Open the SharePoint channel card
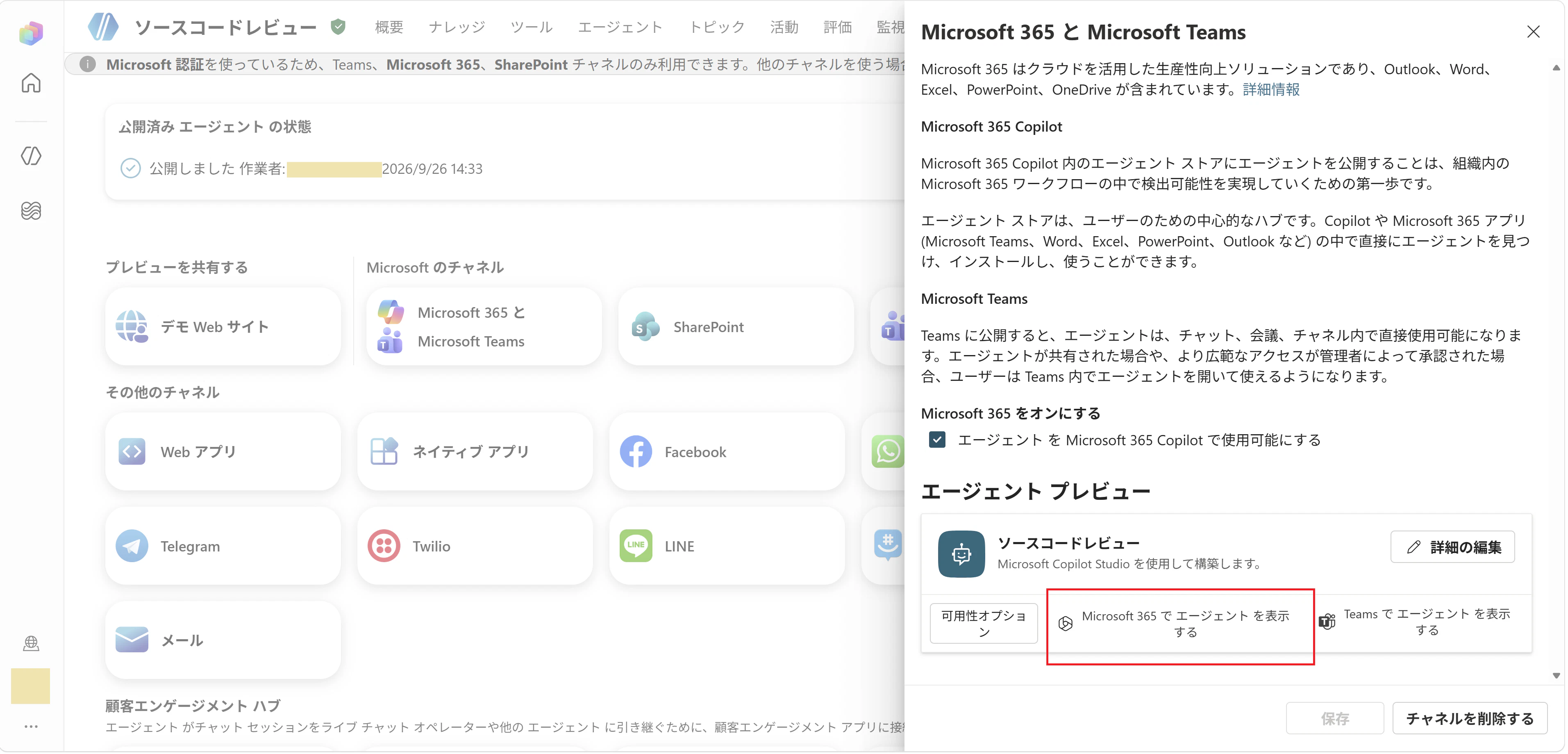This screenshot has height=754, width=1568. (x=736, y=327)
